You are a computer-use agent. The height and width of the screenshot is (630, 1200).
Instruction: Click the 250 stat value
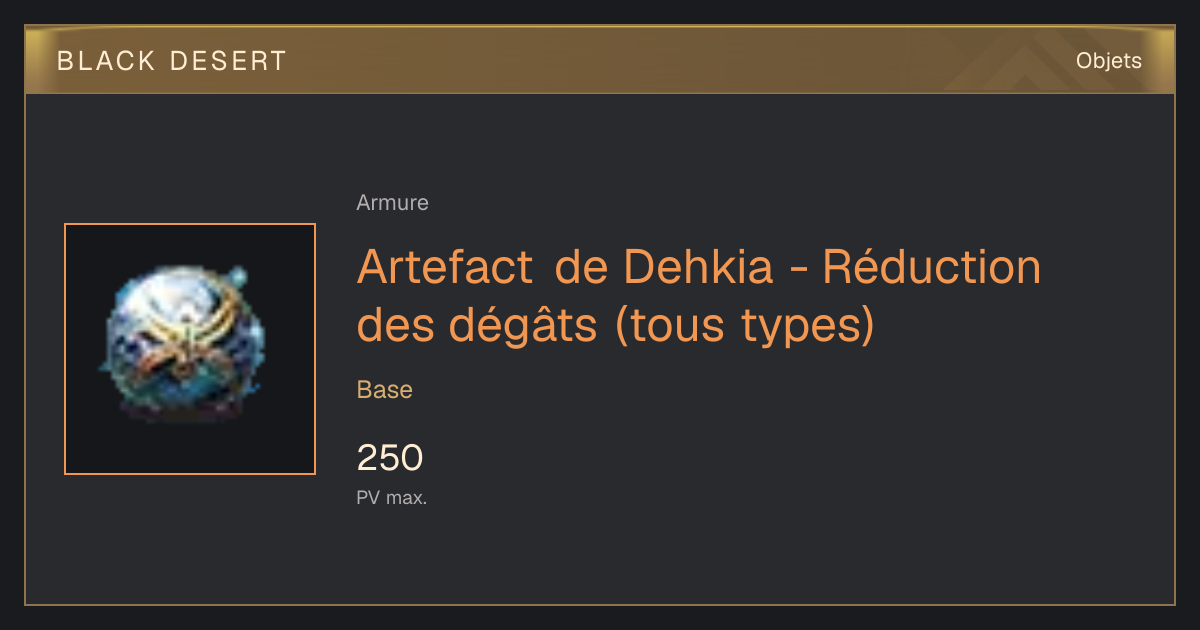pos(390,458)
